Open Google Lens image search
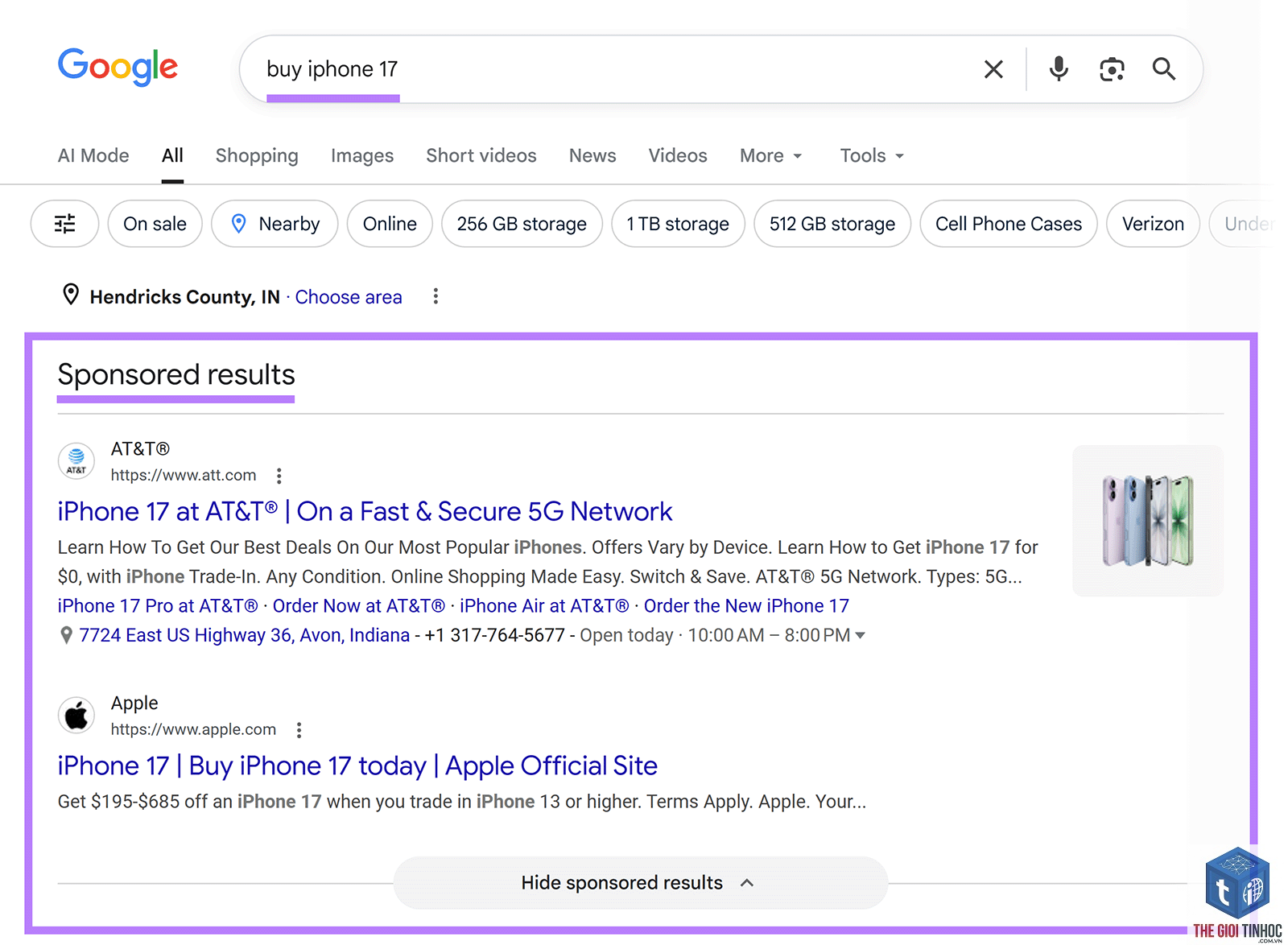This screenshot has width=1288, height=945. [1112, 69]
